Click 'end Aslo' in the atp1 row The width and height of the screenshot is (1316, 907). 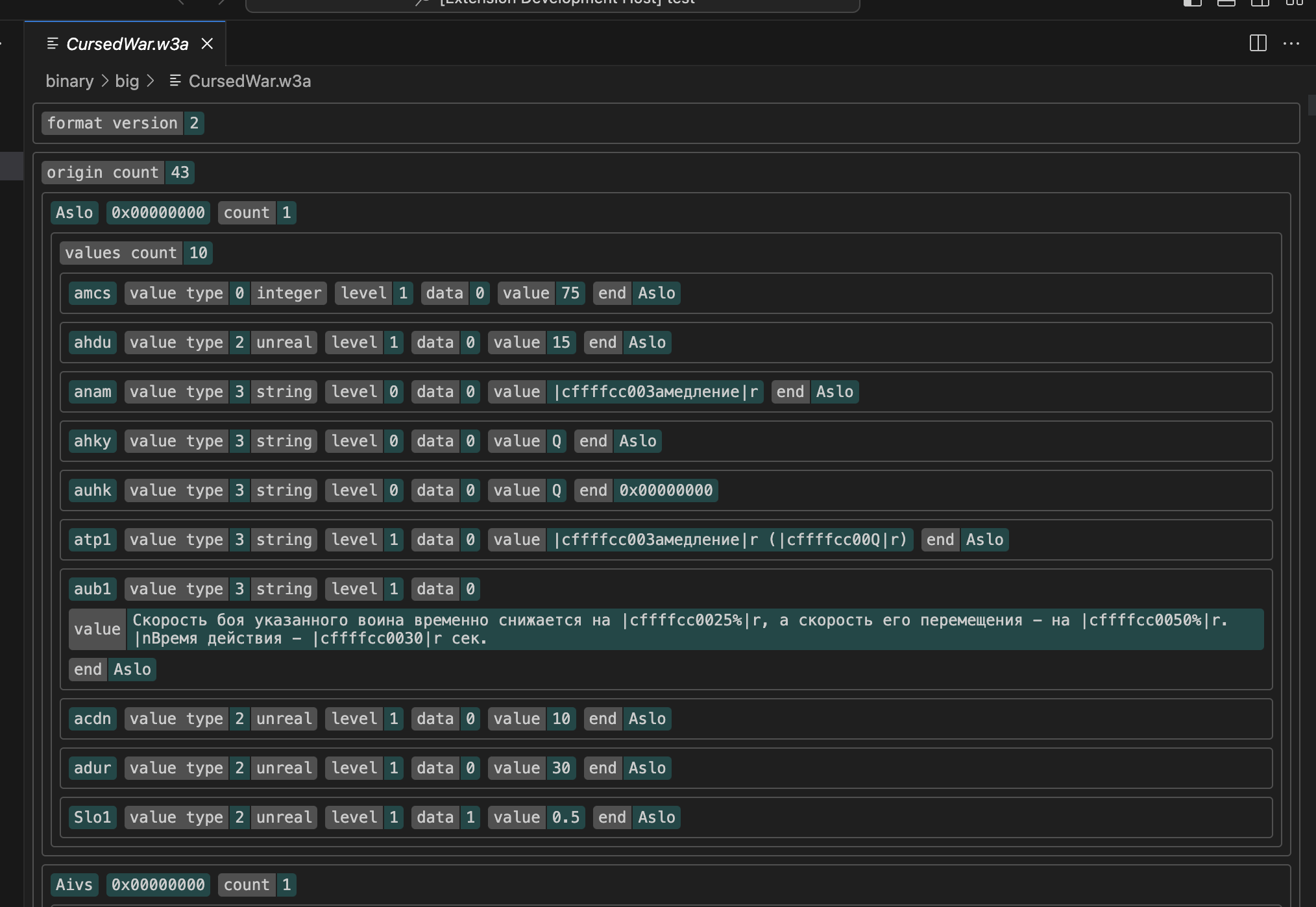(965, 540)
